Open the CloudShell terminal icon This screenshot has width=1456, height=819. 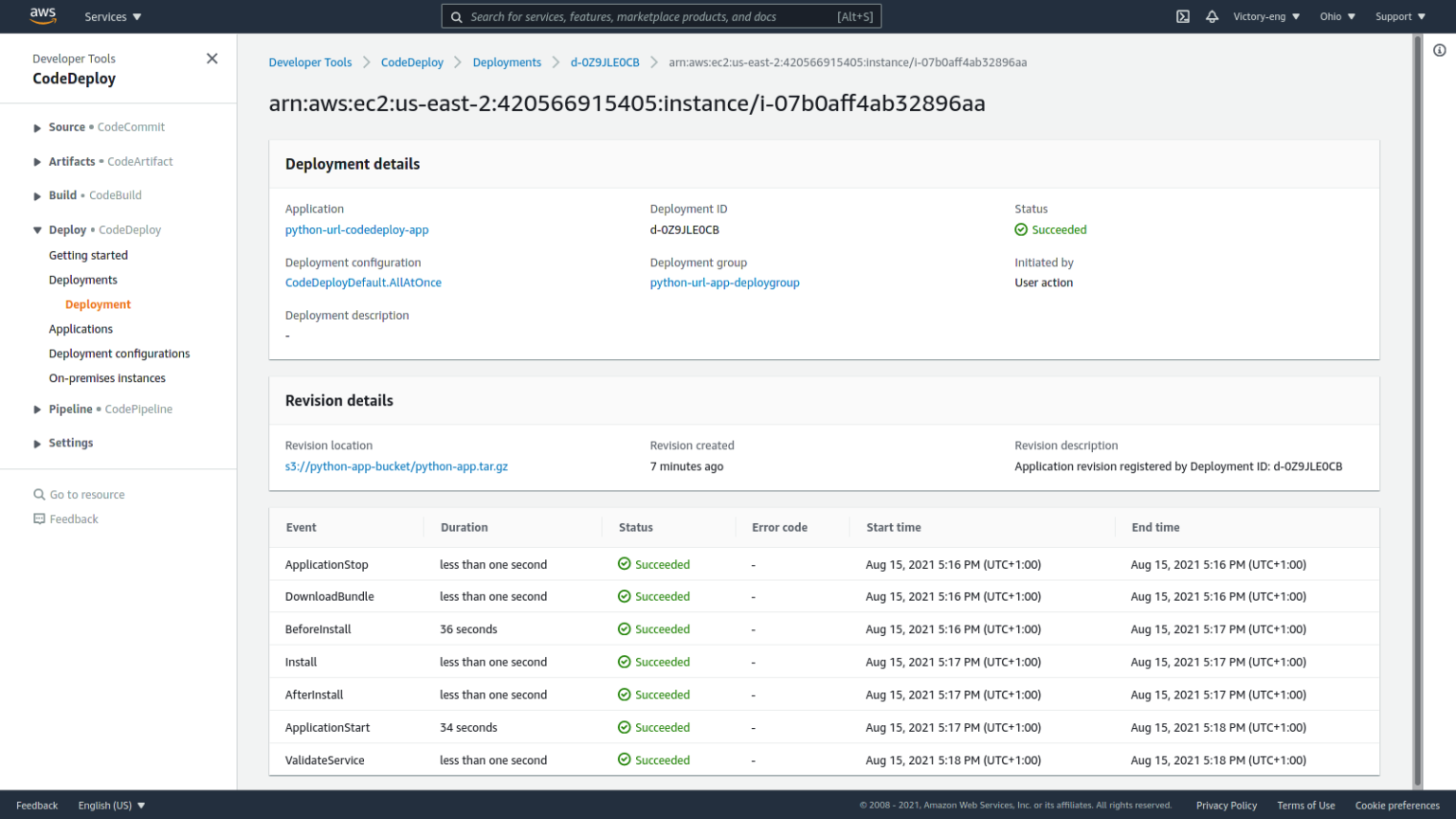pyautogui.click(x=1182, y=16)
